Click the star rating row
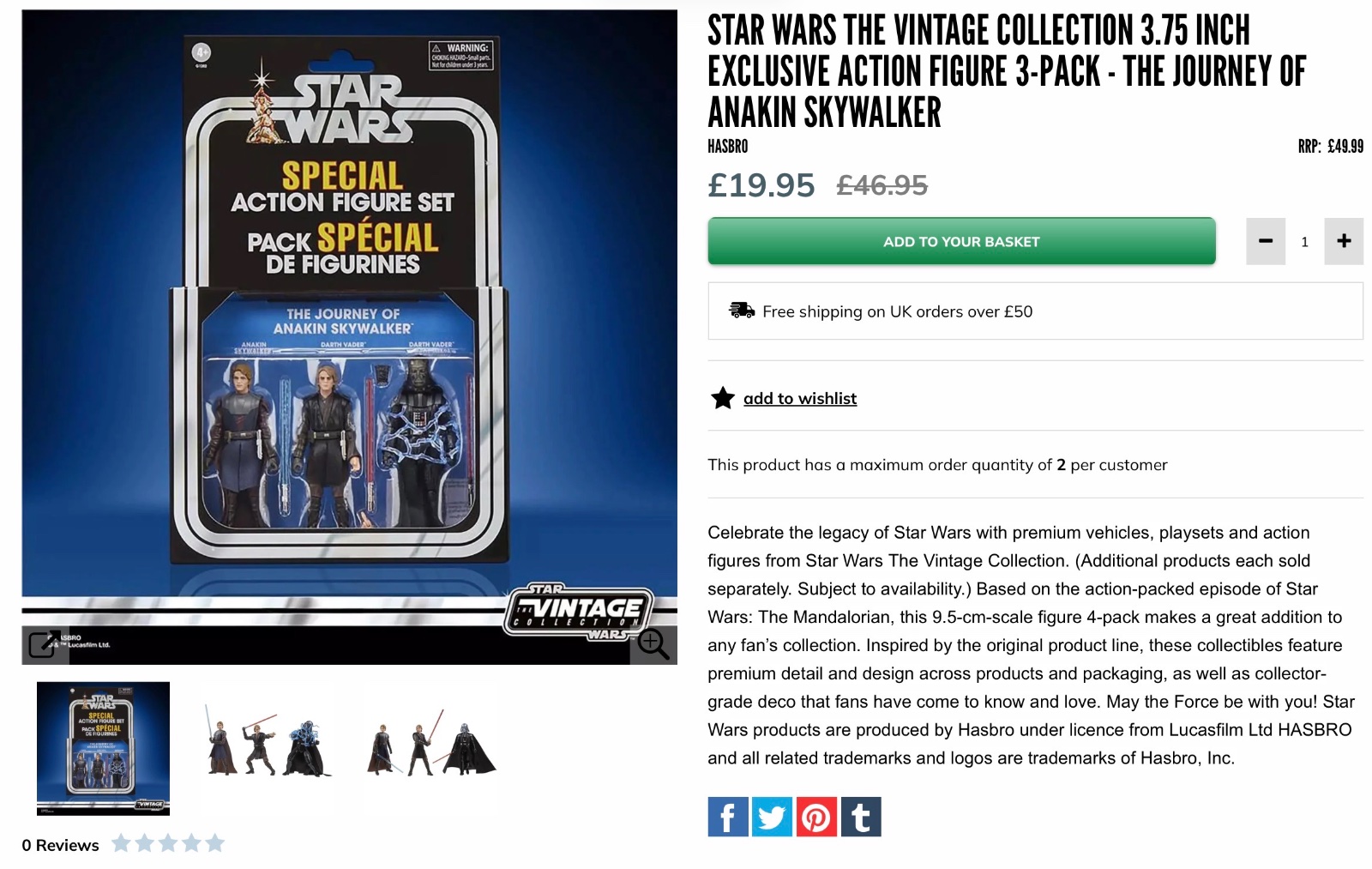 [x=168, y=844]
